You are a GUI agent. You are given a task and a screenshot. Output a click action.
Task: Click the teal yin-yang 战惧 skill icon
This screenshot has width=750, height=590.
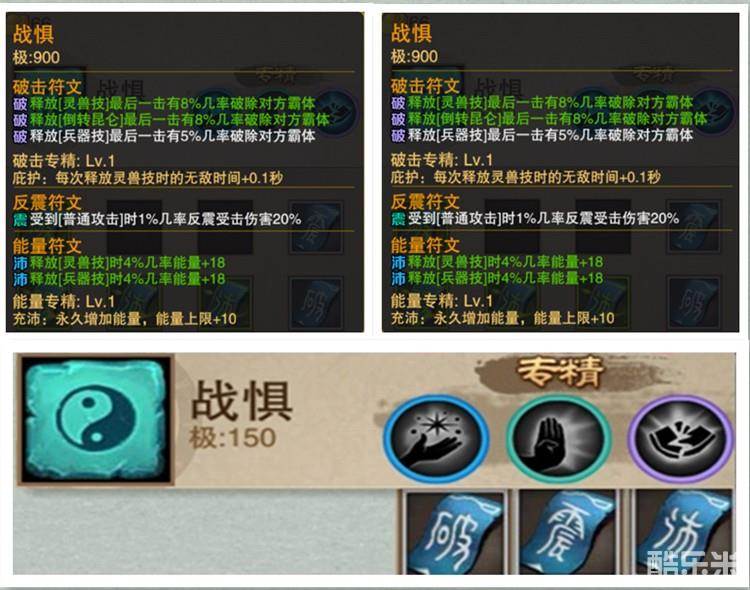coord(96,420)
